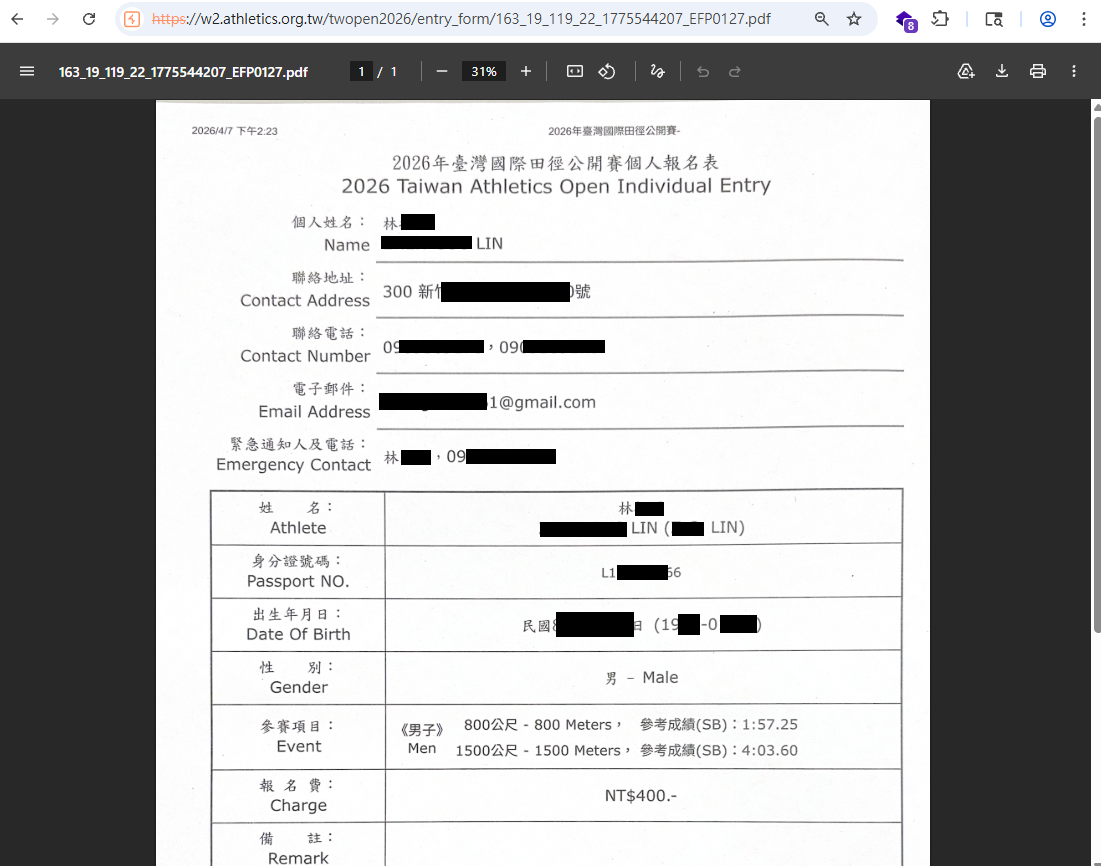Viewport: 1101px width, 866px height.
Task: Go back to the previous page
Action: tap(18, 19)
